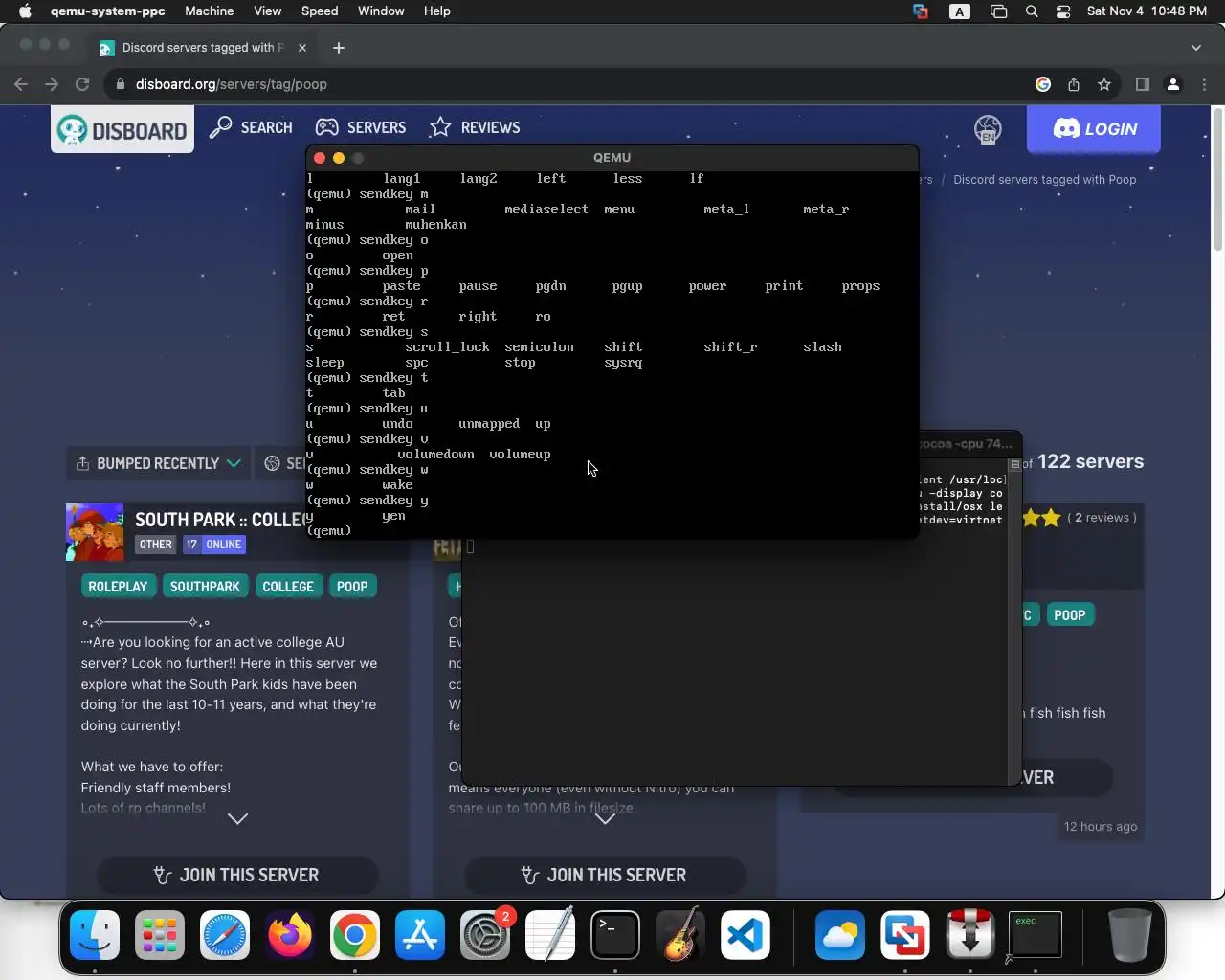Open Chrome three-dot menu
The width and height of the screenshot is (1225, 980).
pos(1204,84)
